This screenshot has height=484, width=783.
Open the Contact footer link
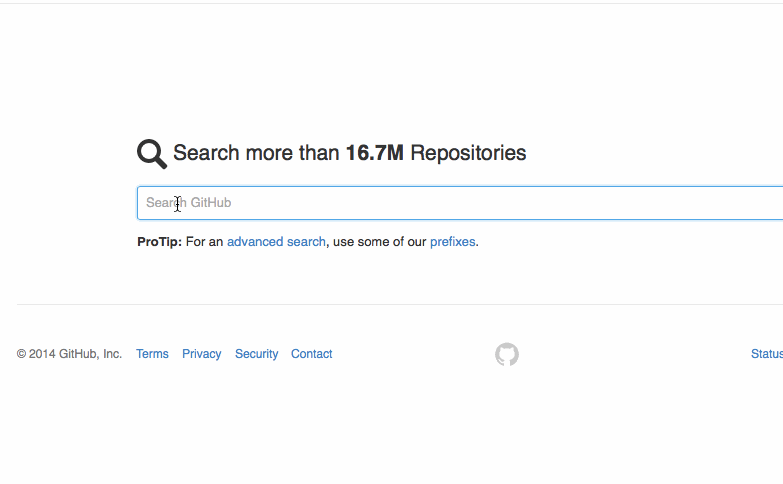coord(312,354)
